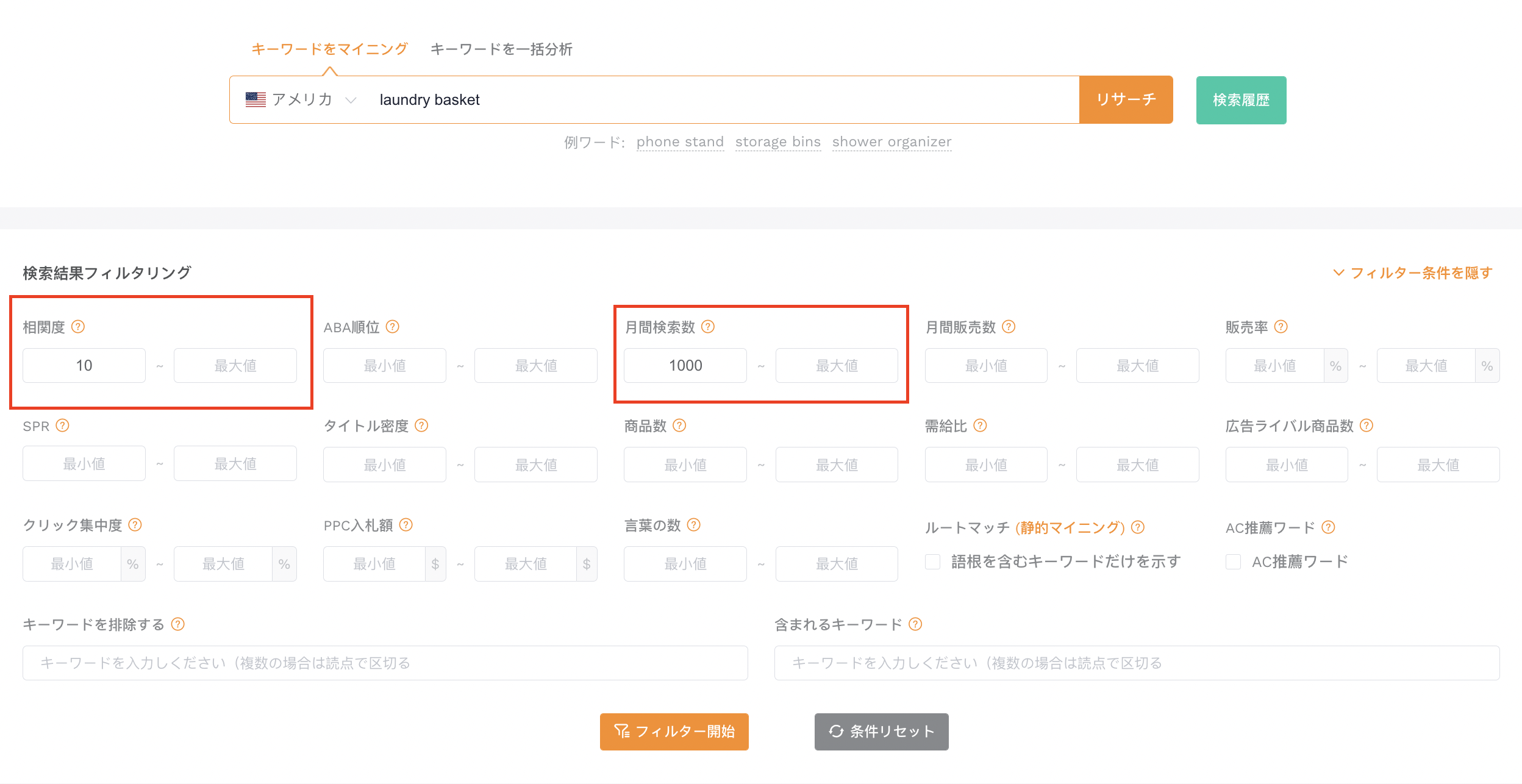This screenshot has width=1522, height=784.
Task: Show help for タイトル密度
Action: (421, 426)
